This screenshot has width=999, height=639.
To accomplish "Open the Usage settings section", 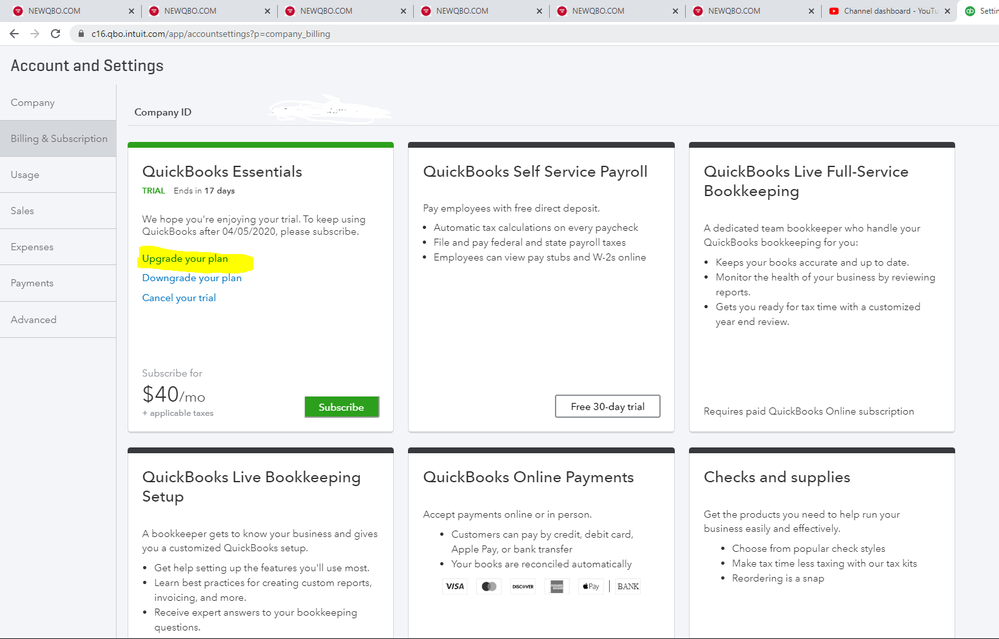I will [x=58, y=175].
